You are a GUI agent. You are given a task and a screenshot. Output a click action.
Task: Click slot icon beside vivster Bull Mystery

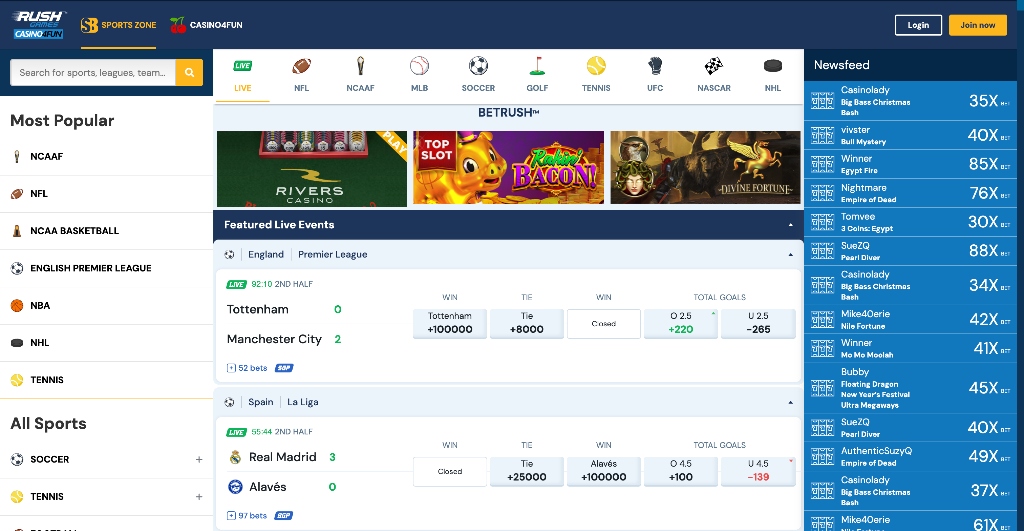pos(822,135)
